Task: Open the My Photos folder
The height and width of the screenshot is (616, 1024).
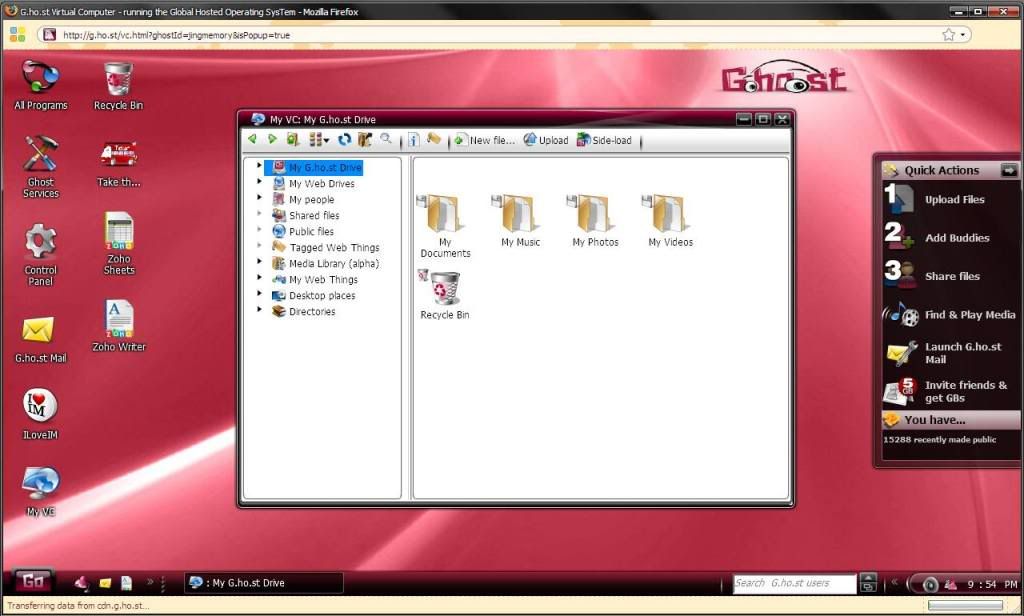Action: coord(595,220)
